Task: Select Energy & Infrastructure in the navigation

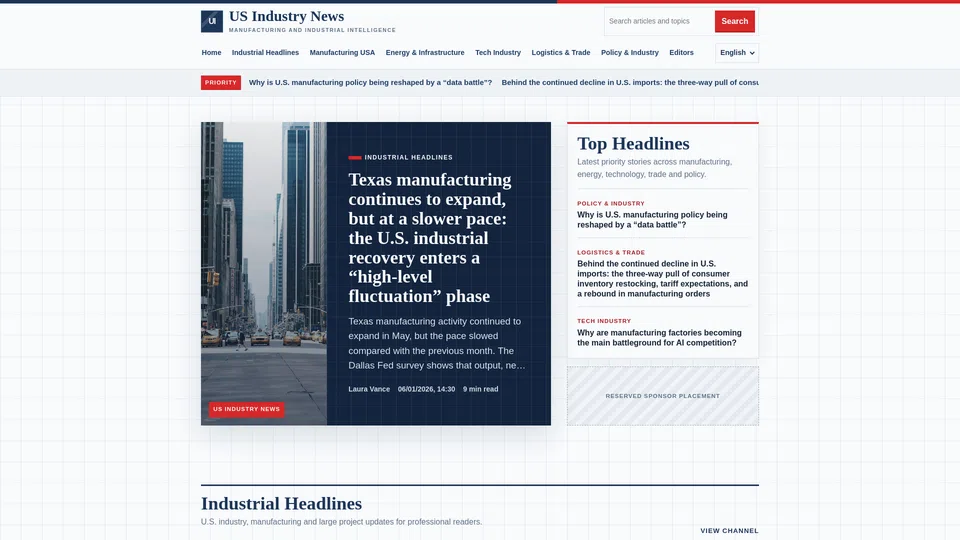Action: point(425,53)
